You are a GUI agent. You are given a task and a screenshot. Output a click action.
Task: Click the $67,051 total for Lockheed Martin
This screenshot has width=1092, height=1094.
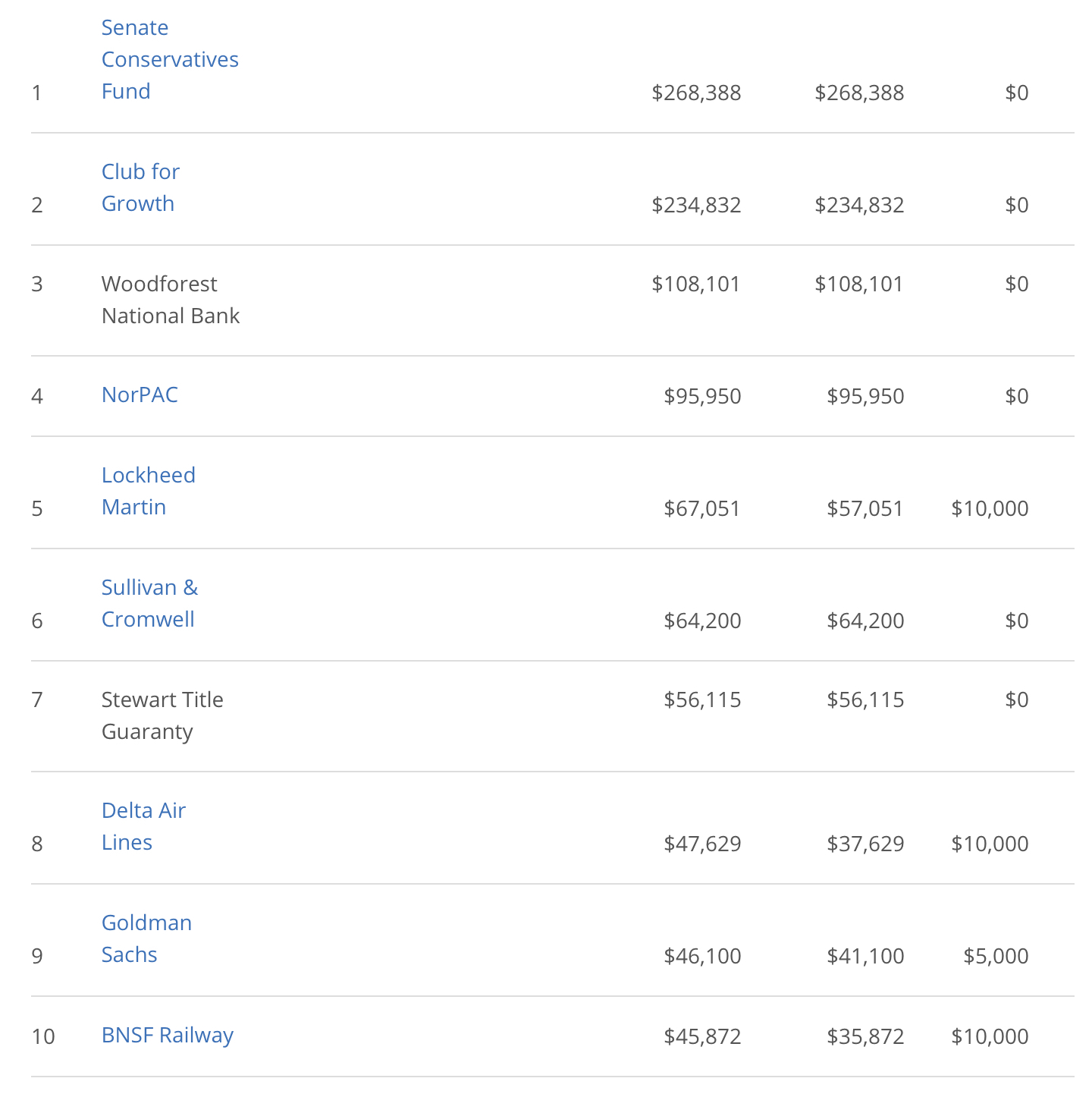[x=701, y=508]
